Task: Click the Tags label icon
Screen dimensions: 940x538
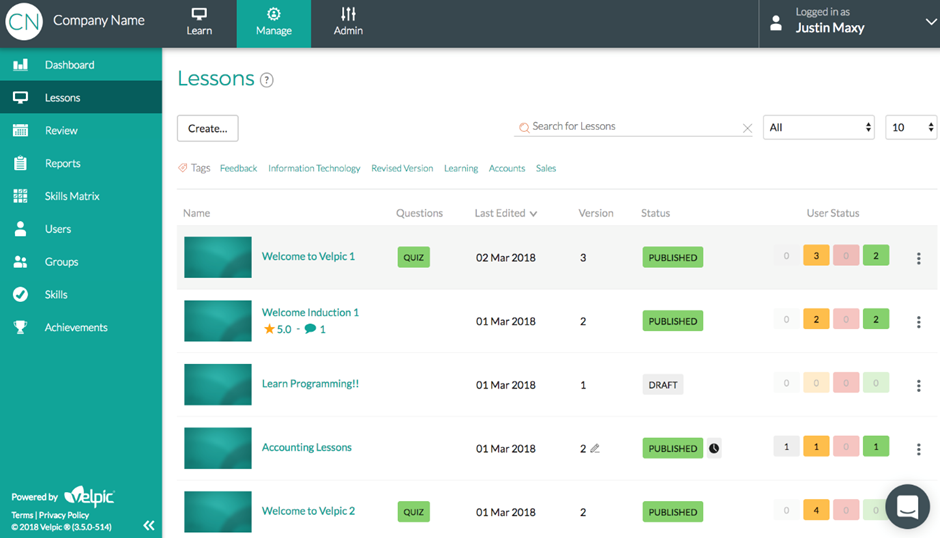Action: click(183, 168)
